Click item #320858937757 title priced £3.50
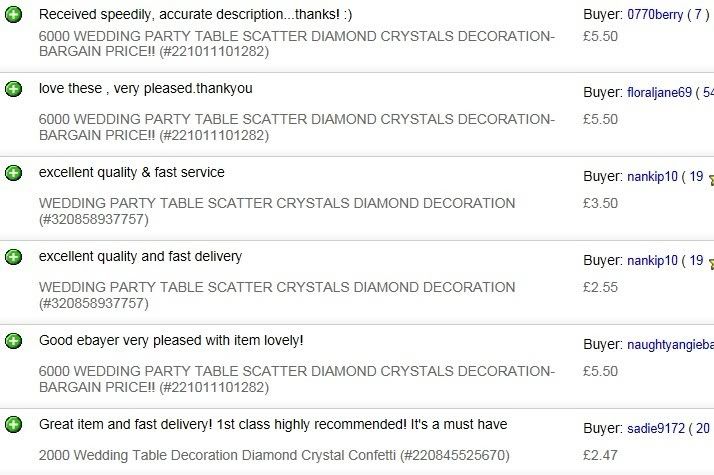714x475 pixels. 277,211
